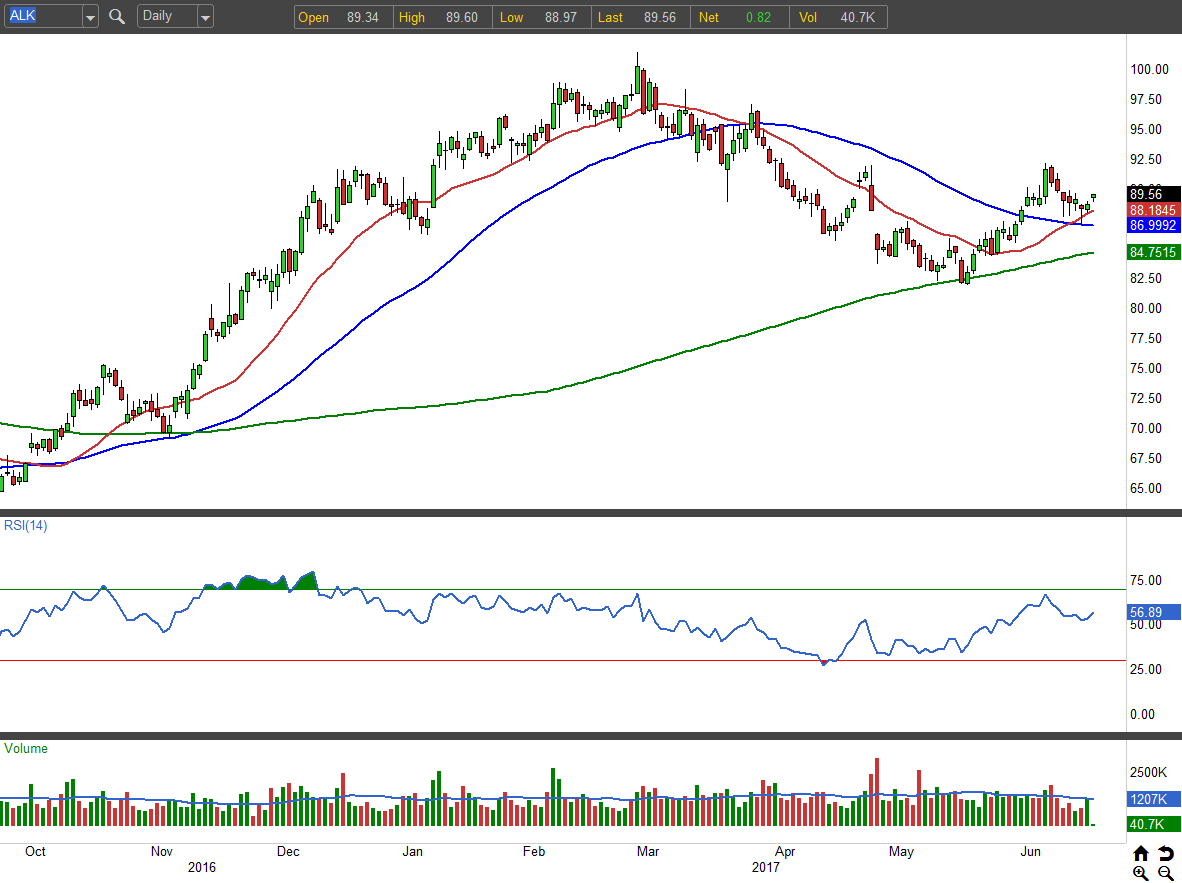The image size is (1182, 883).
Task: Click the 100.00 price axis label
Action: tap(1150, 69)
